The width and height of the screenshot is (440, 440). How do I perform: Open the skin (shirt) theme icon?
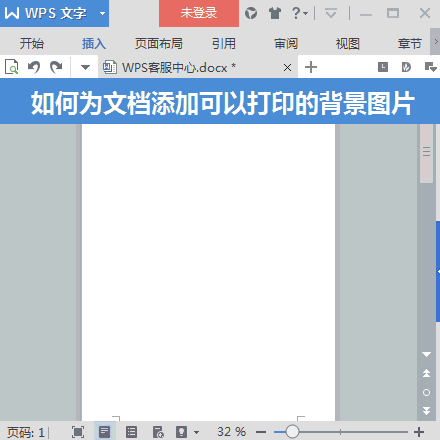click(275, 13)
